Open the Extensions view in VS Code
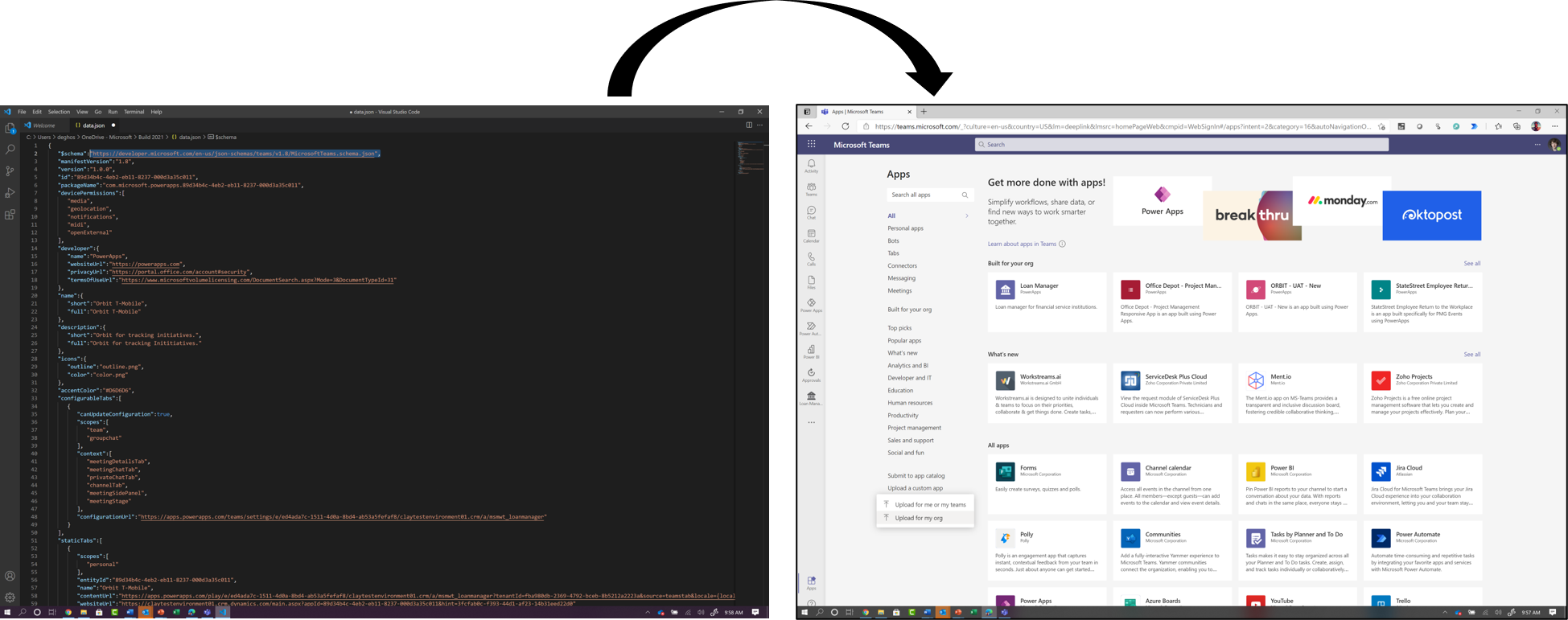The height and width of the screenshot is (620, 1568). click(10, 215)
